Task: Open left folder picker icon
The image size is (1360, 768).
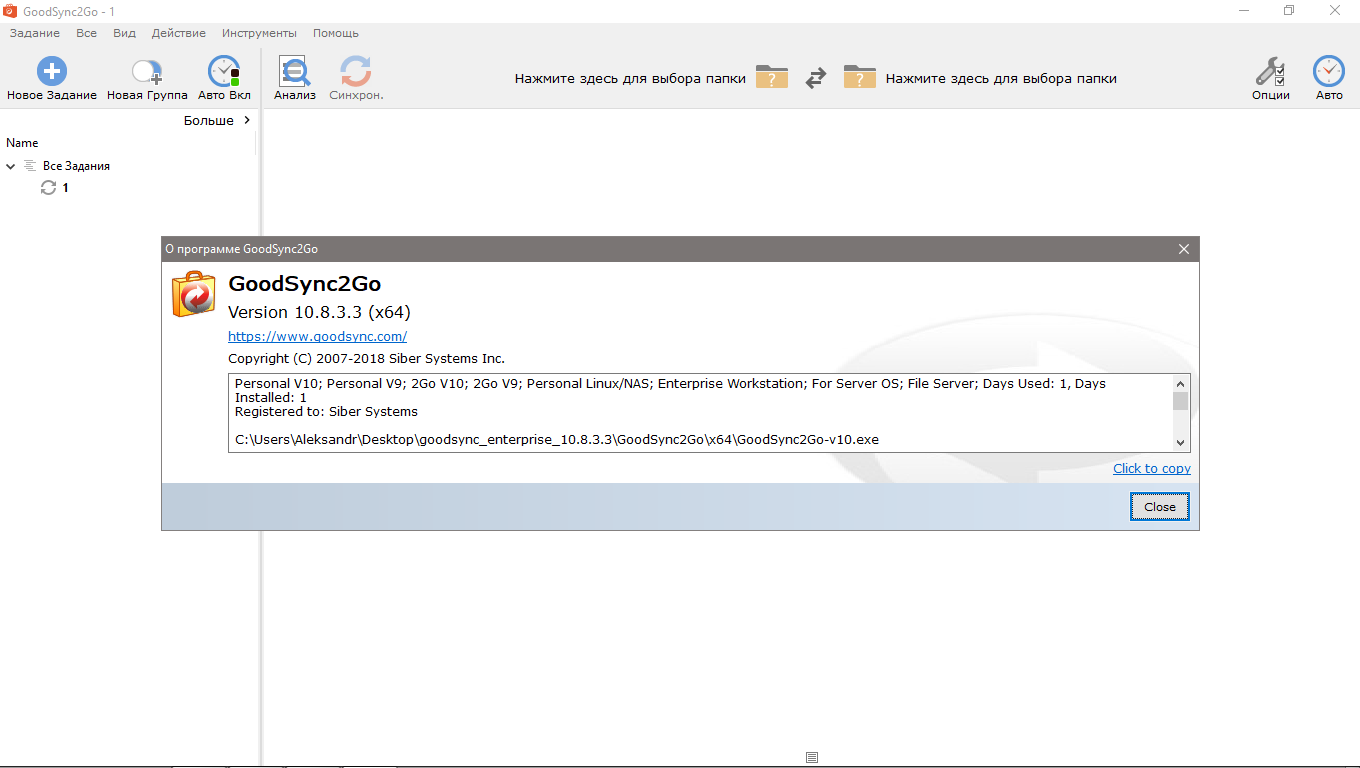Action: pos(772,77)
